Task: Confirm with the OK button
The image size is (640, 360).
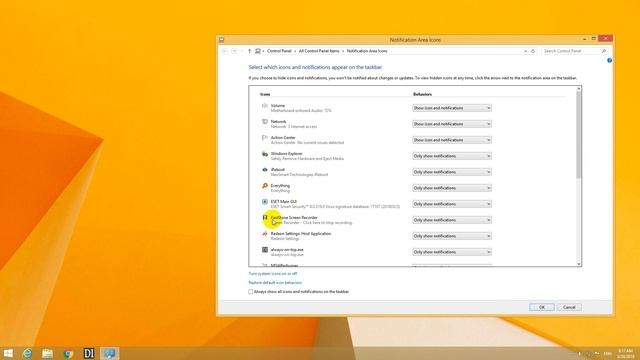Action: (542, 307)
